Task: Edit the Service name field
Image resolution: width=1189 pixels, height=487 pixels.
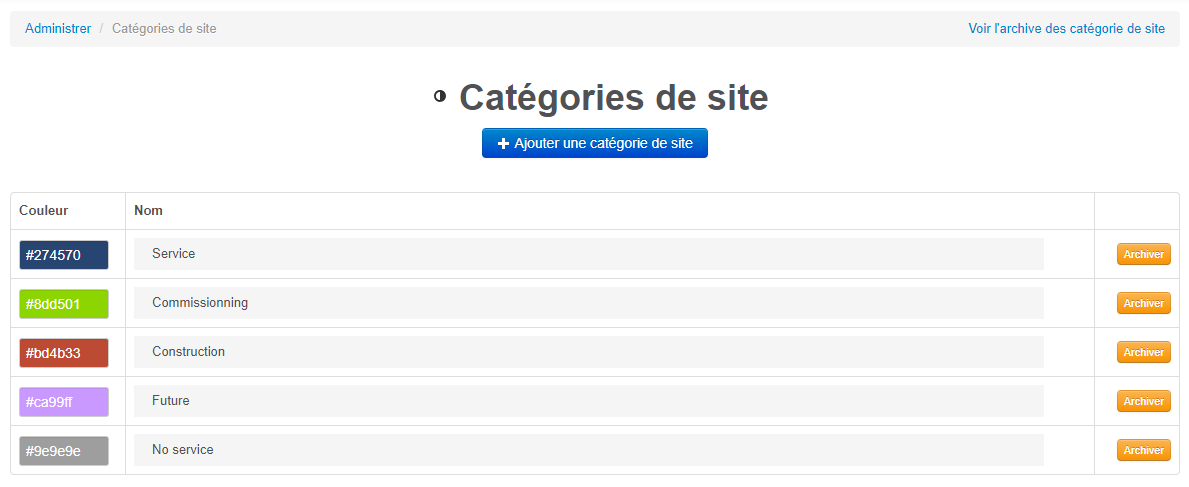Action: 588,254
